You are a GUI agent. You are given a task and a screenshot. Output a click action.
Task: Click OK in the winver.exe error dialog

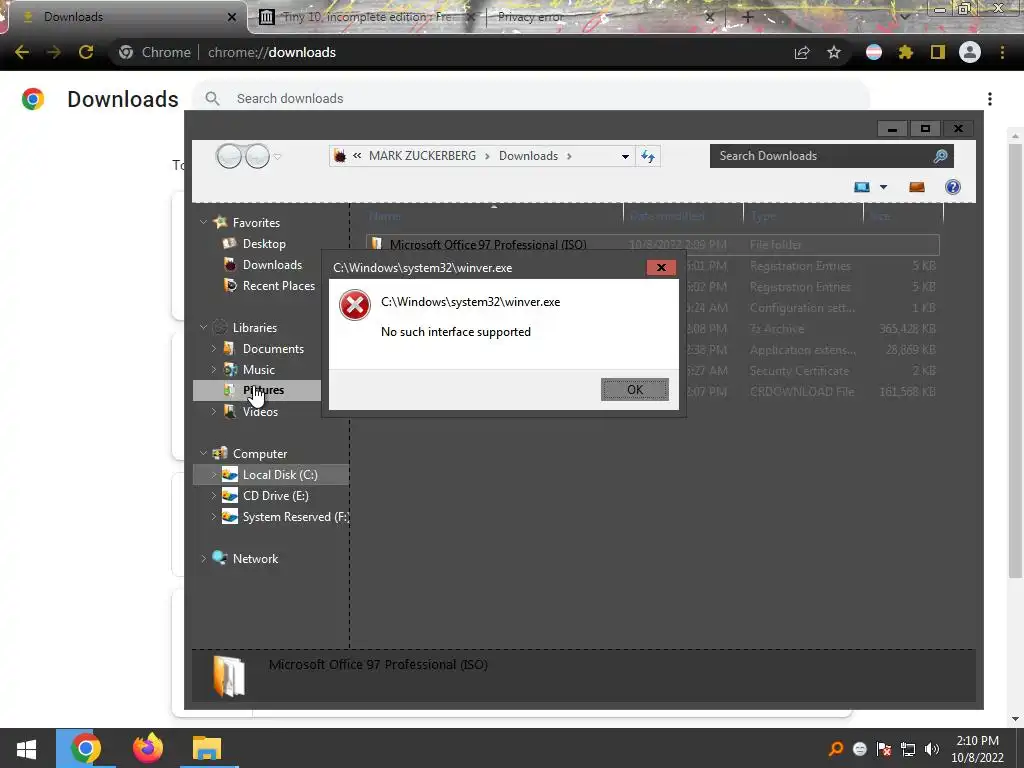635,390
